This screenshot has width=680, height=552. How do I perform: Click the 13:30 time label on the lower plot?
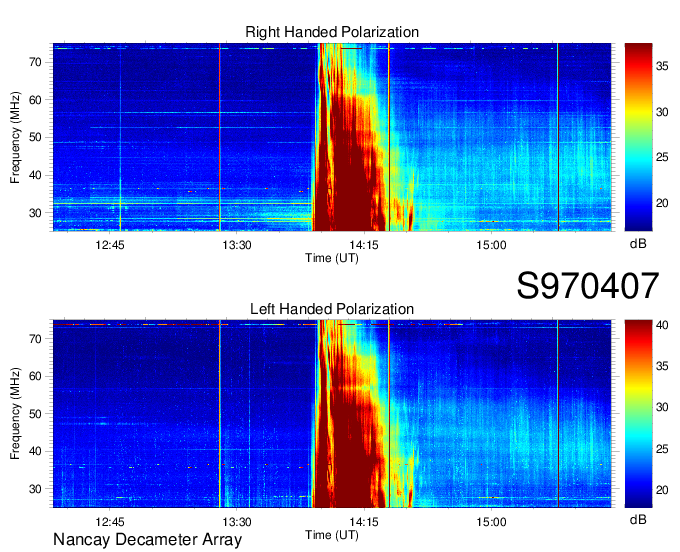(237, 522)
